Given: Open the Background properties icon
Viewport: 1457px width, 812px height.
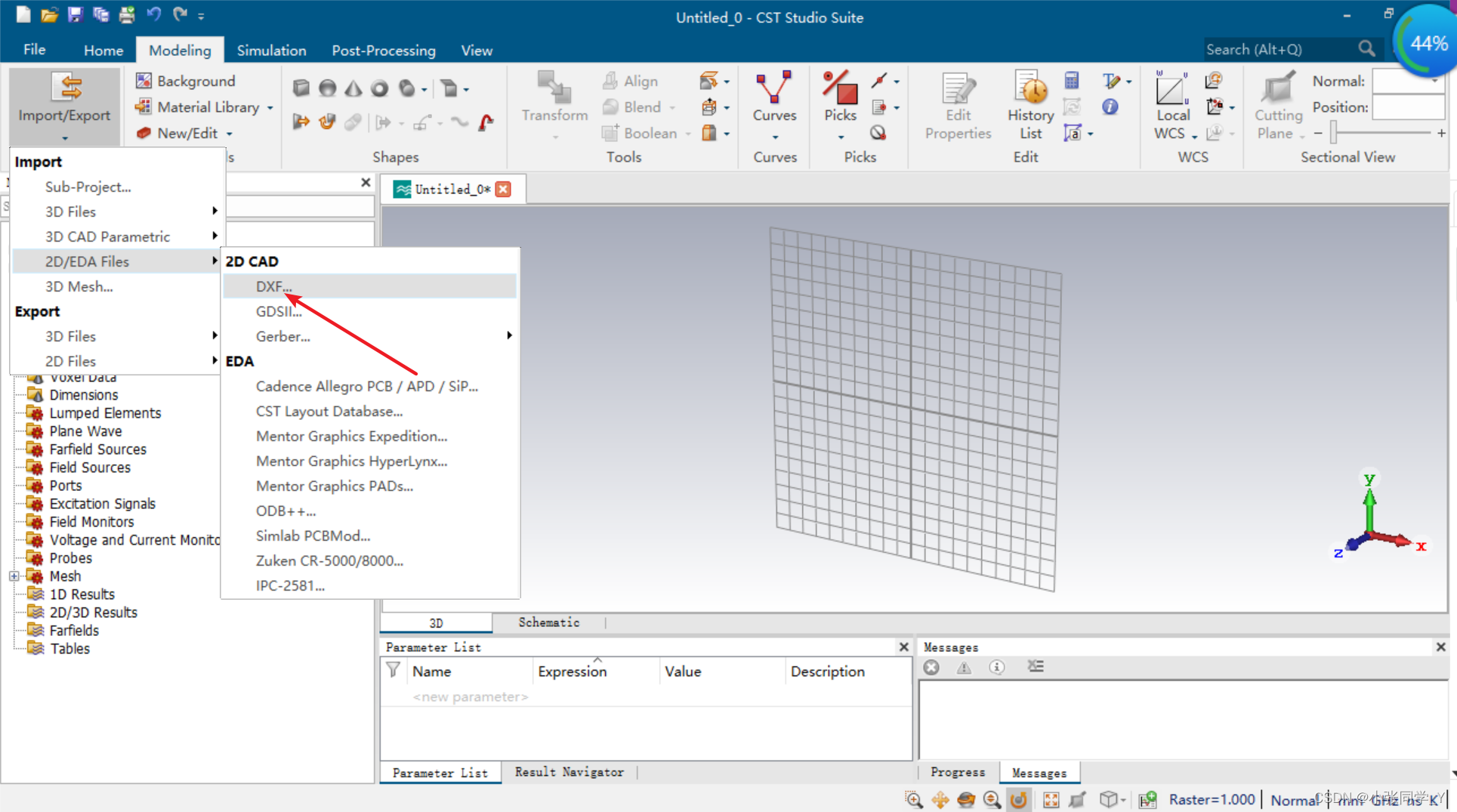Looking at the screenshot, I should point(144,81).
